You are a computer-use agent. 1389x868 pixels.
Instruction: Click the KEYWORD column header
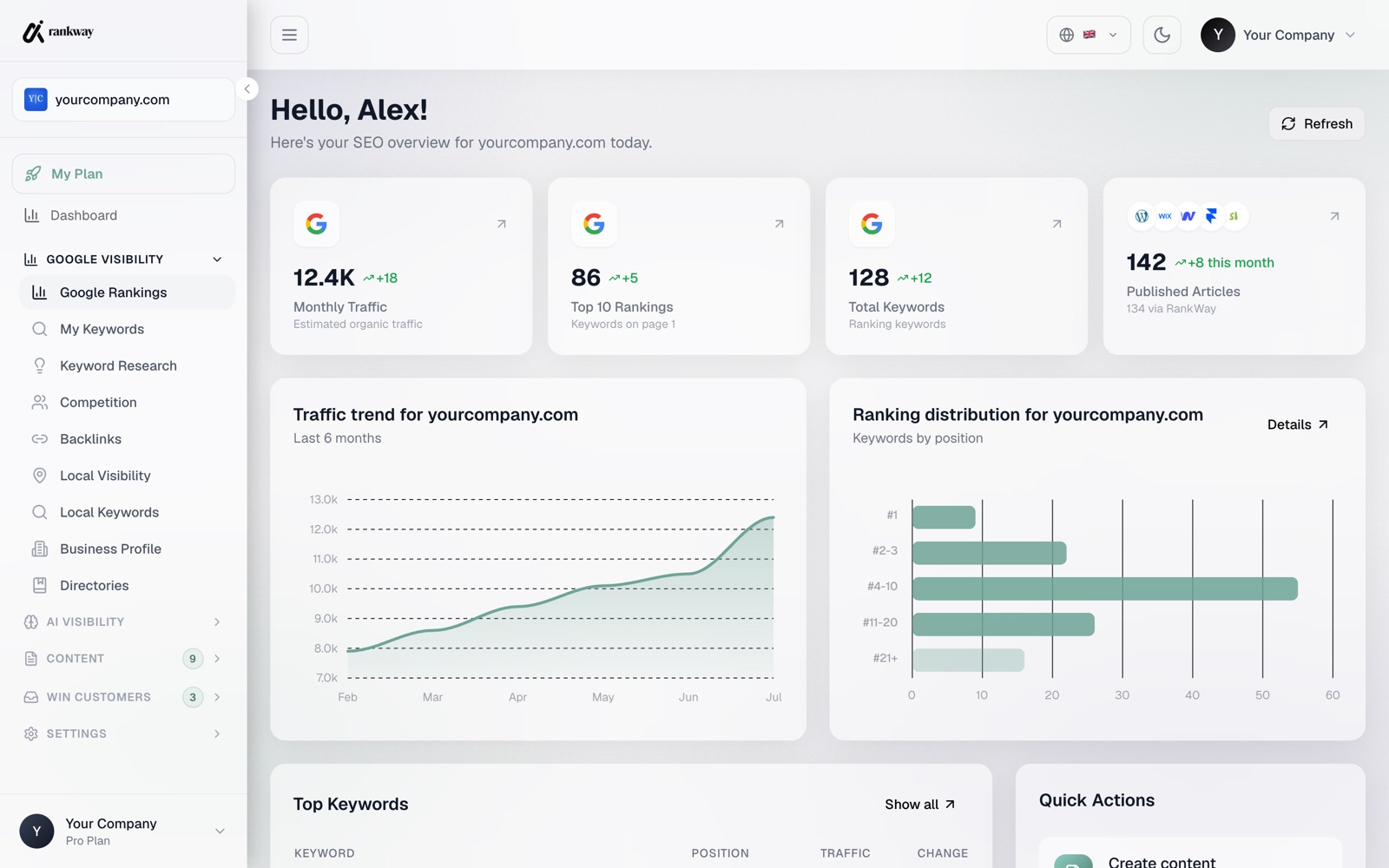[x=324, y=853]
